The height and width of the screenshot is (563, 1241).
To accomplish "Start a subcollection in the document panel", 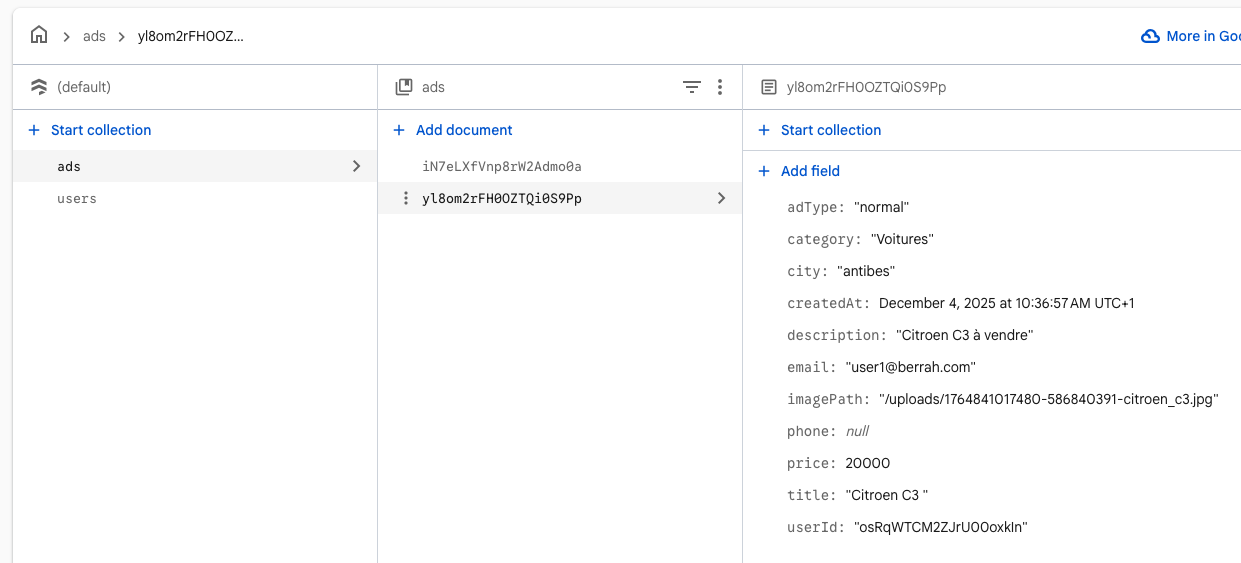I will (x=830, y=130).
